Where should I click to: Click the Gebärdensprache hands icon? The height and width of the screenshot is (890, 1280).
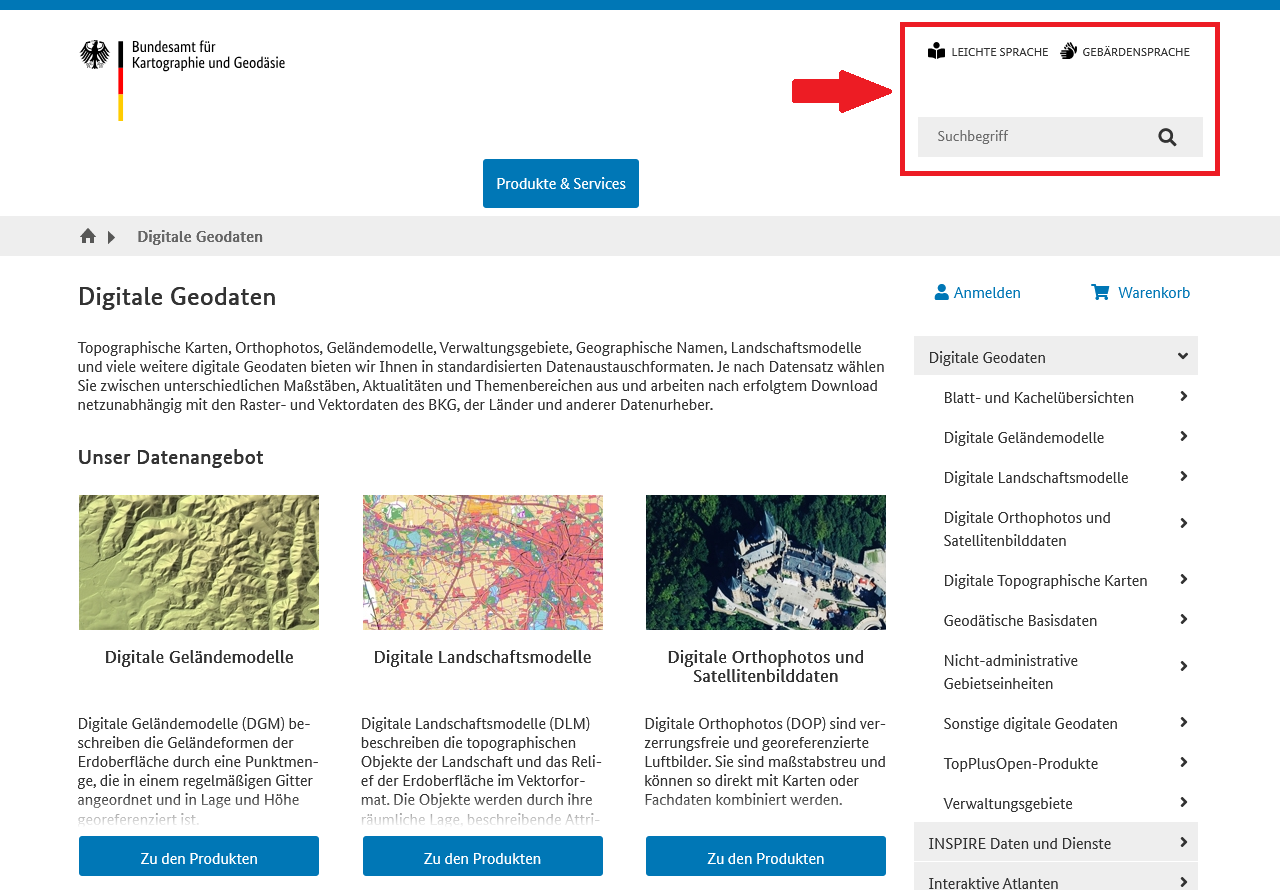pyautogui.click(x=1068, y=51)
